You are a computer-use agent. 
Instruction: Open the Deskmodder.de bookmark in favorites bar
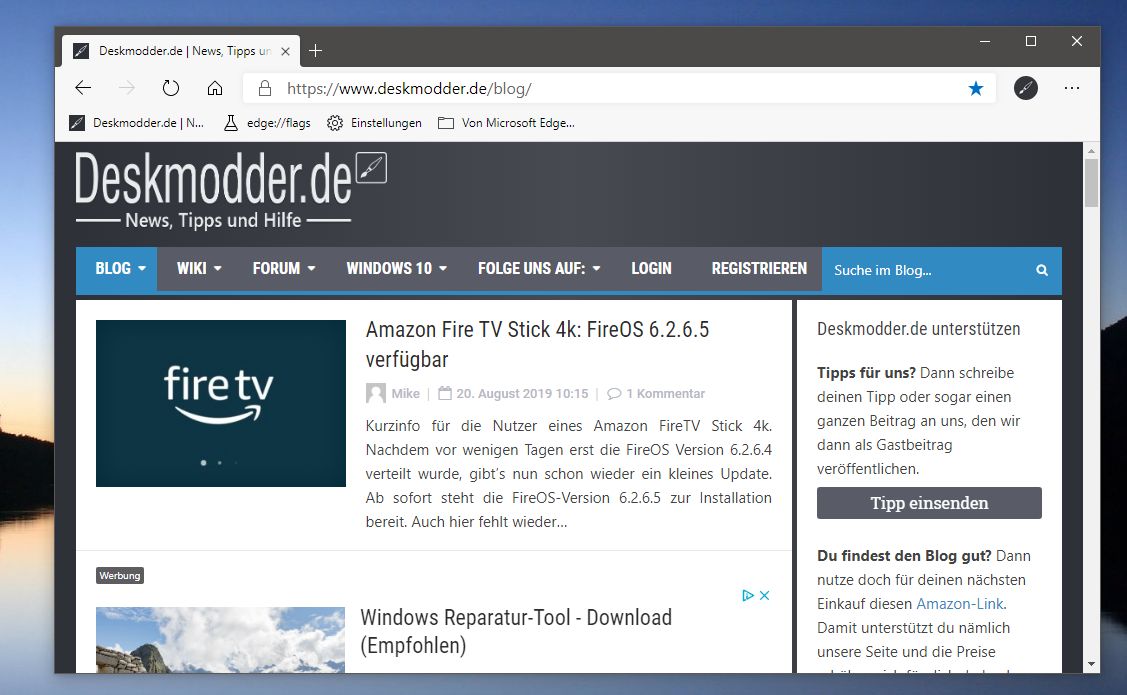click(137, 123)
